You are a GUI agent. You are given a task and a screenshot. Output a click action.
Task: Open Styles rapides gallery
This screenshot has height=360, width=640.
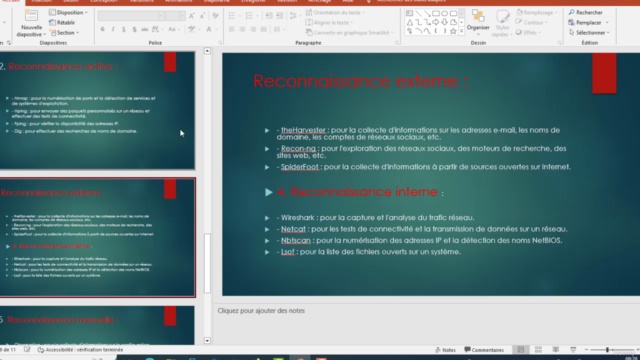tap(502, 23)
